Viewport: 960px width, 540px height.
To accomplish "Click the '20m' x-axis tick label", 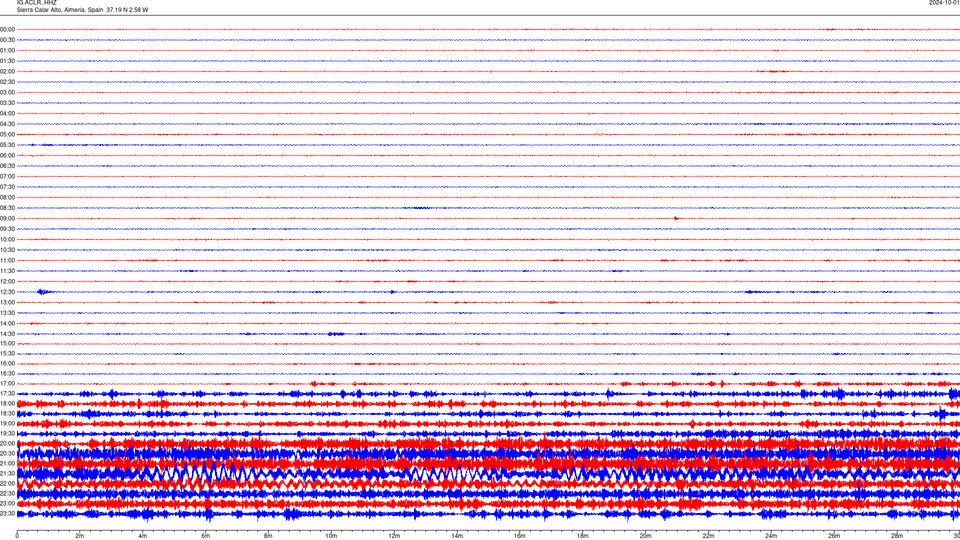I will [645, 536].
